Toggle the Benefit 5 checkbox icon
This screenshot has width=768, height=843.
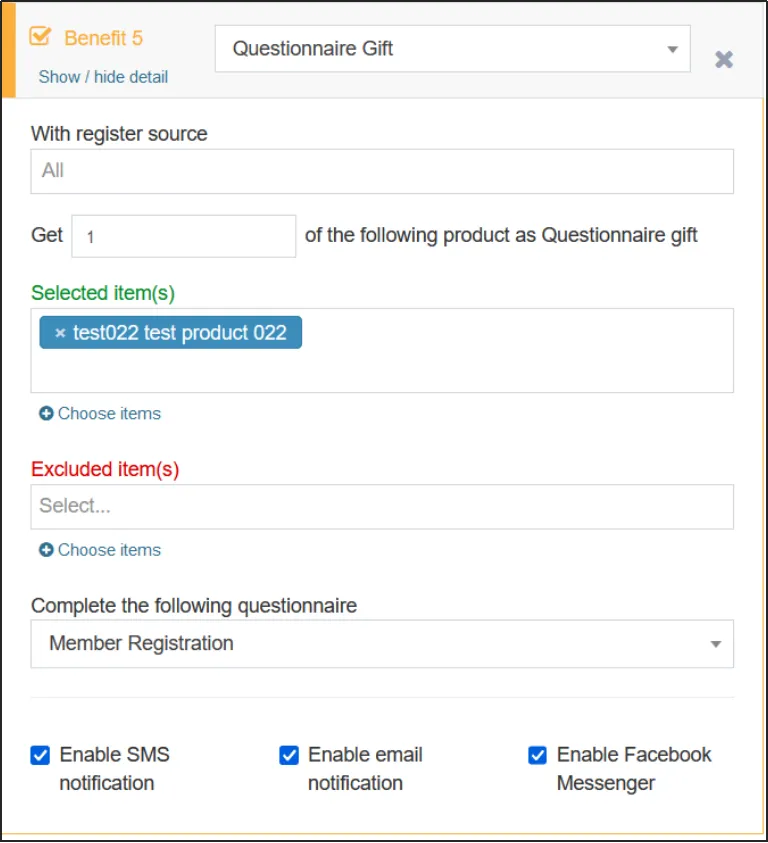click(x=40, y=37)
